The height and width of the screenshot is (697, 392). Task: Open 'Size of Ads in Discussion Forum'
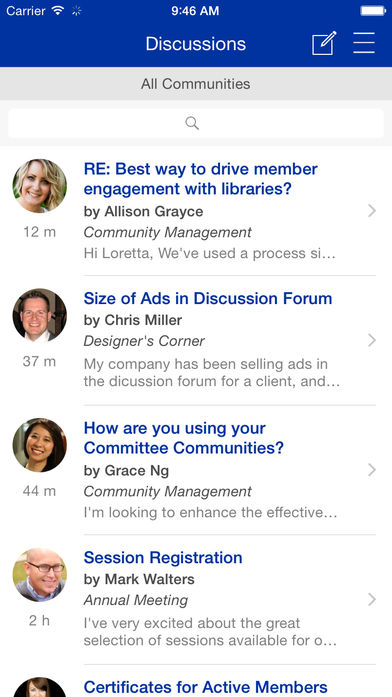(208, 298)
